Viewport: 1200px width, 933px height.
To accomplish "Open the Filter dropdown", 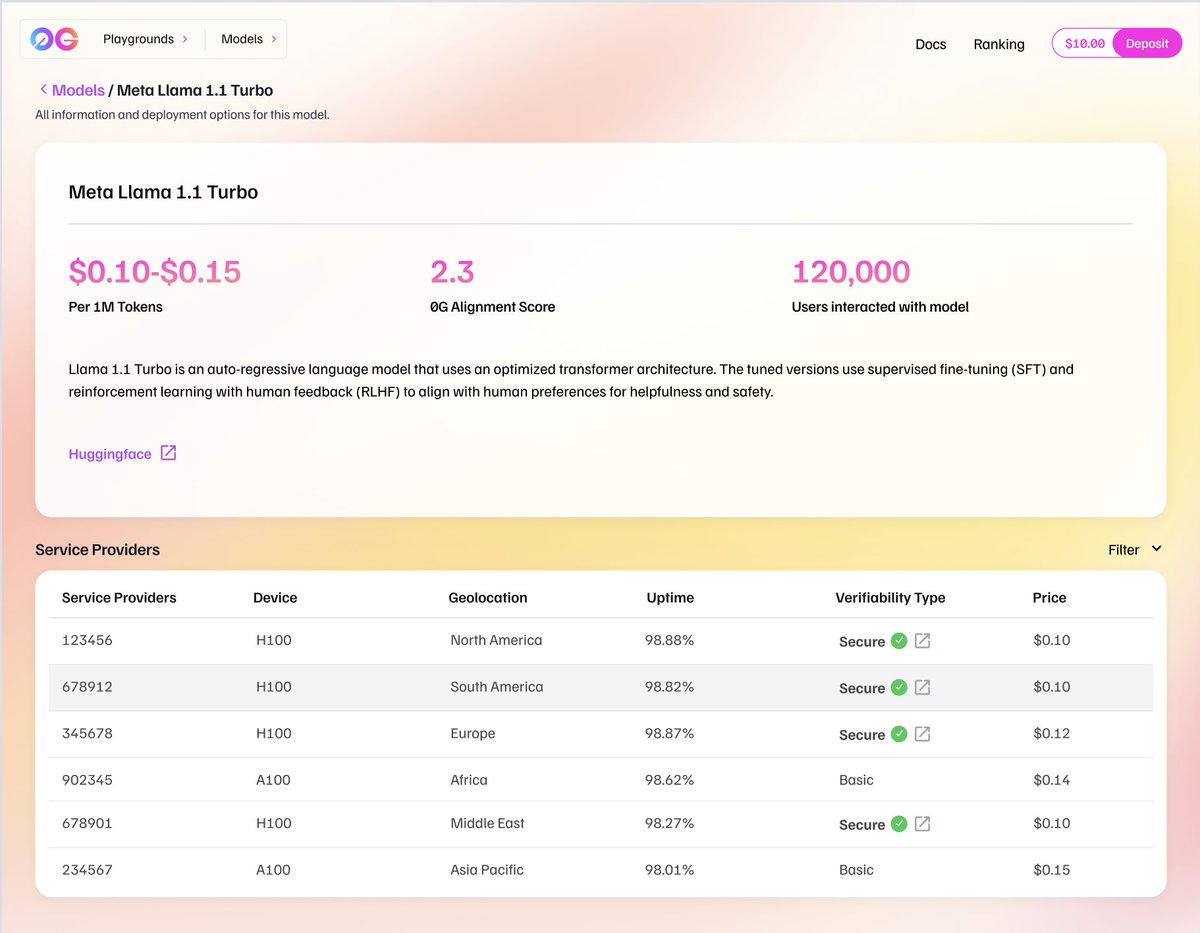I will [x=1135, y=549].
